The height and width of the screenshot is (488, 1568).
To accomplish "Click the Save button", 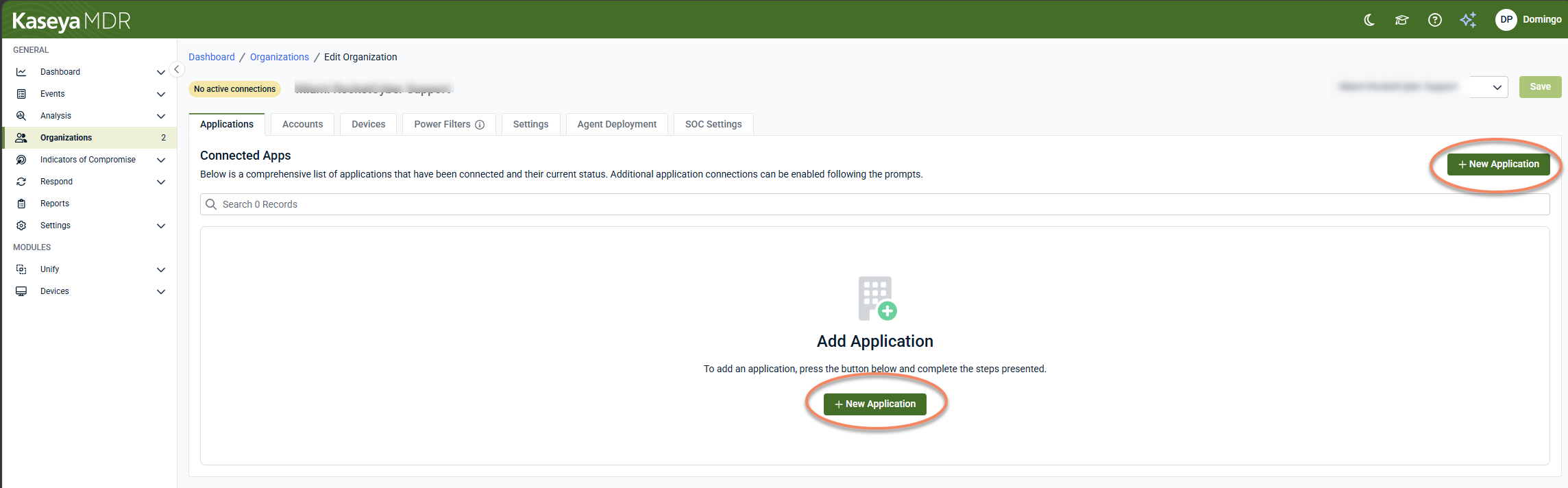I will pyautogui.click(x=1540, y=87).
